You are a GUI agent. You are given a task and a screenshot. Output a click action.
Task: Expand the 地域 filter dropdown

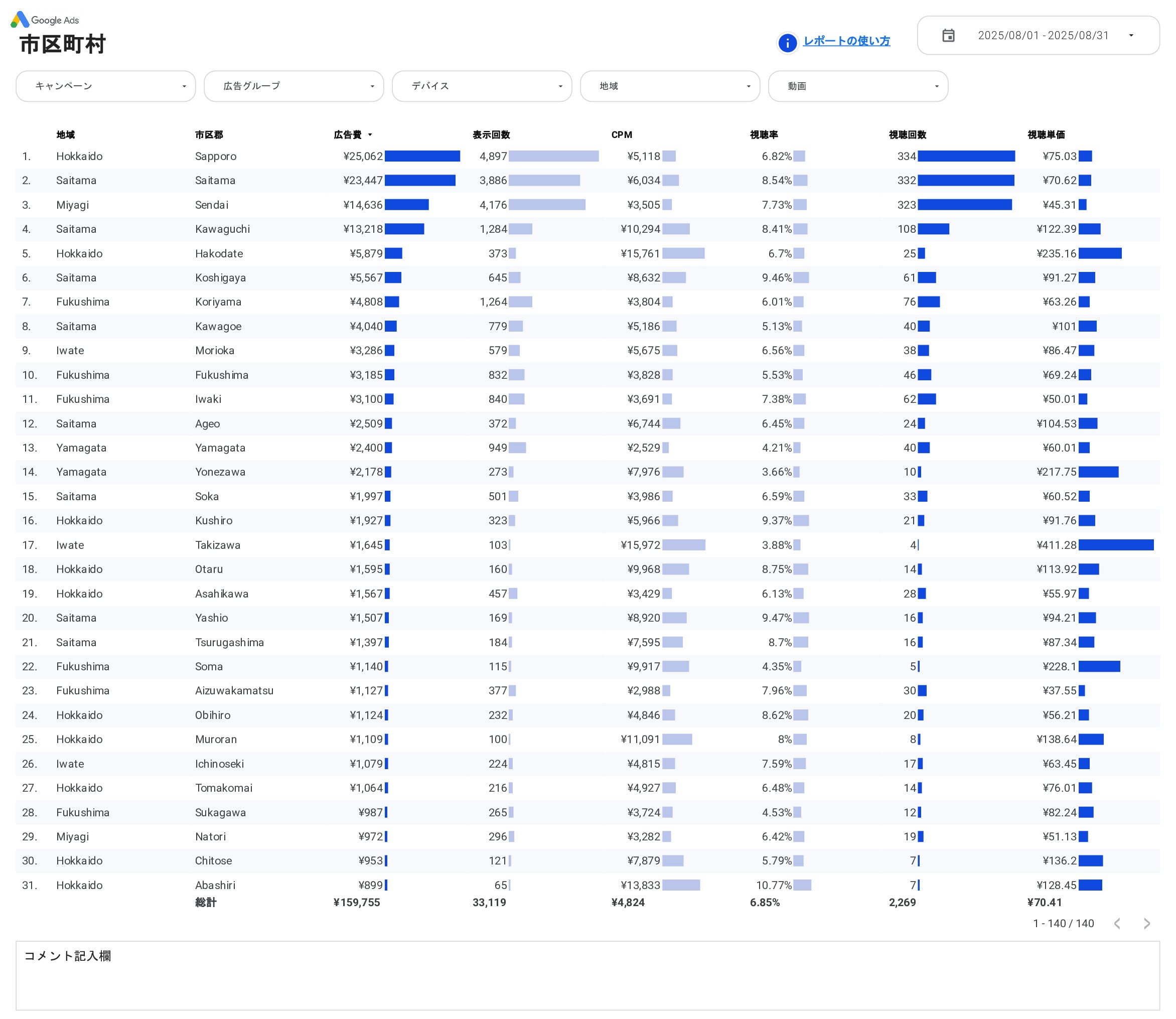tap(670, 86)
